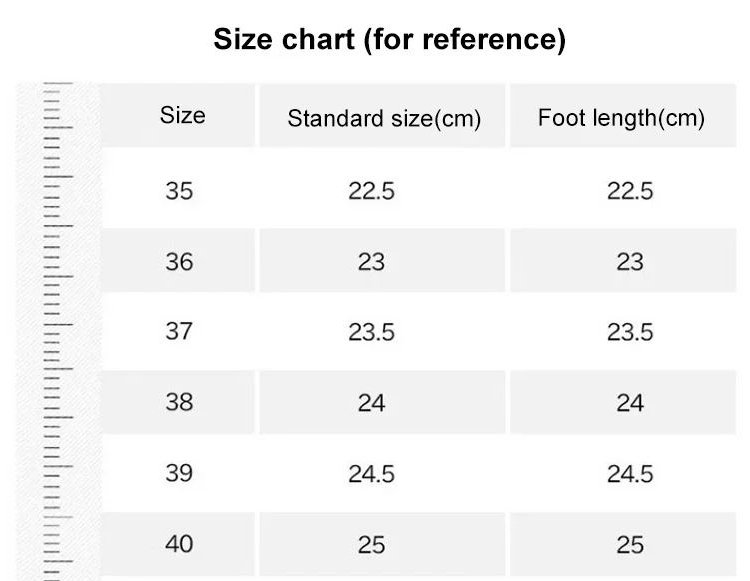This screenshot has width=750, height=581.
Task: Select size 35 in the Size column
Action: pyautogui.click(x=180, y=190)
